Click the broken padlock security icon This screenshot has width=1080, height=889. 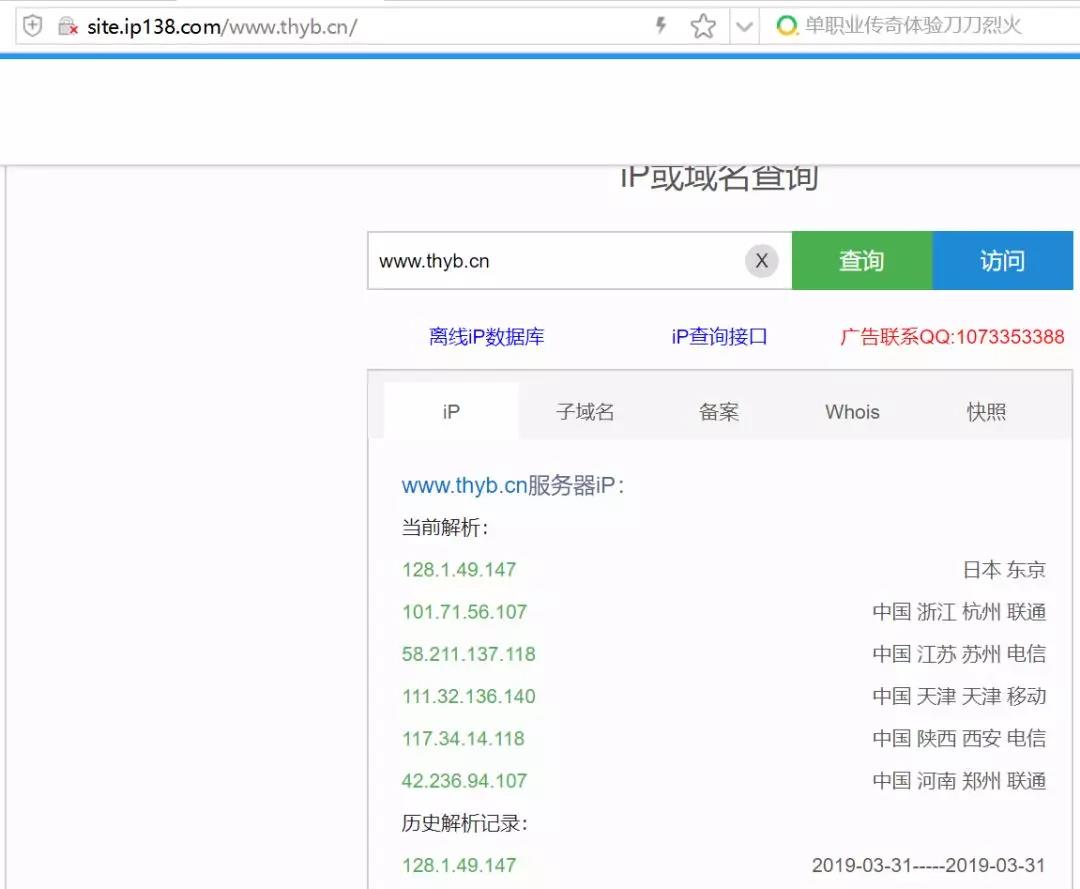(x=66, y=26)
